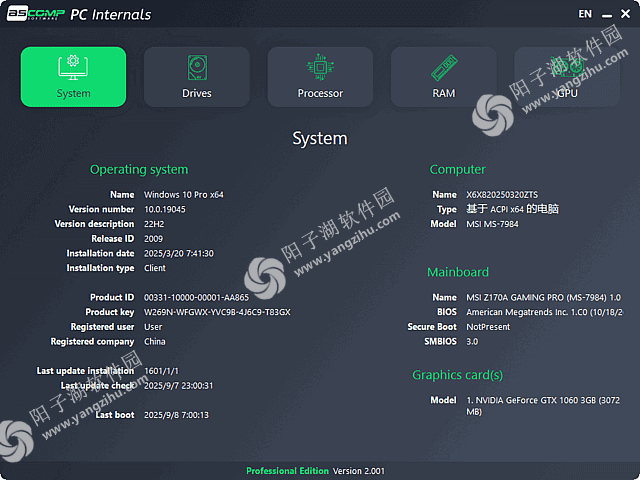Click the PC Internals title text
This screenshot has width=640, height=480.
pos(111,15)
